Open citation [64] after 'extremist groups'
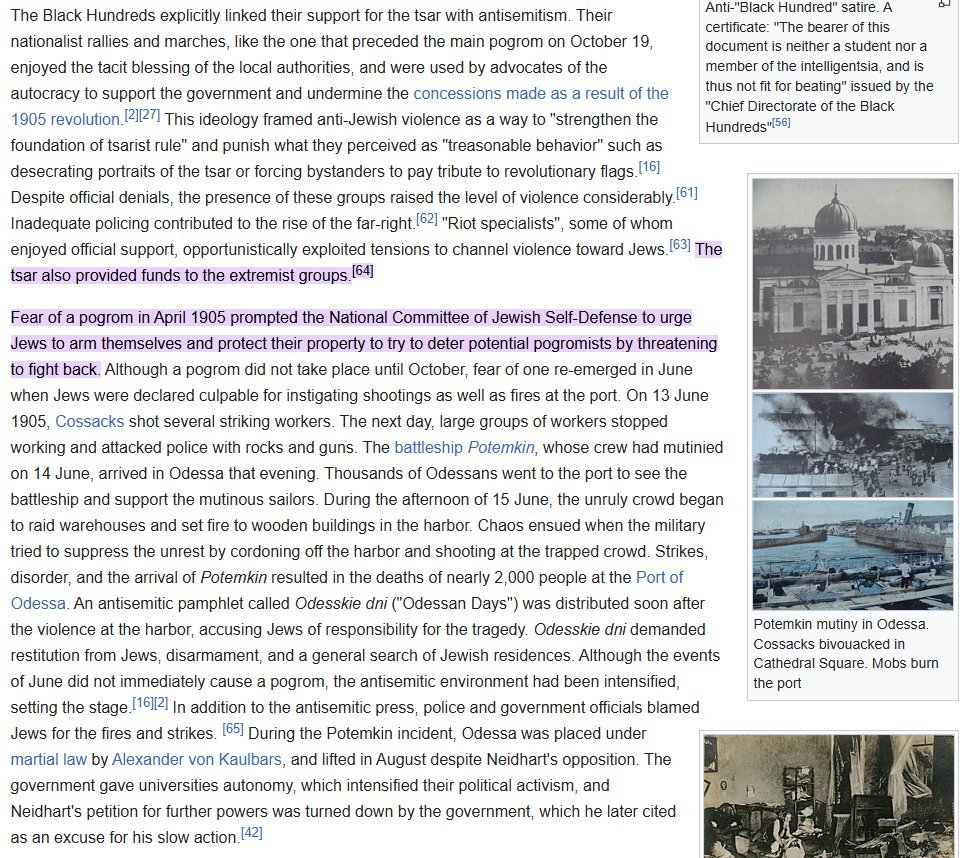Viewport: 966px width, 858px height. click(x=363, y=270)
